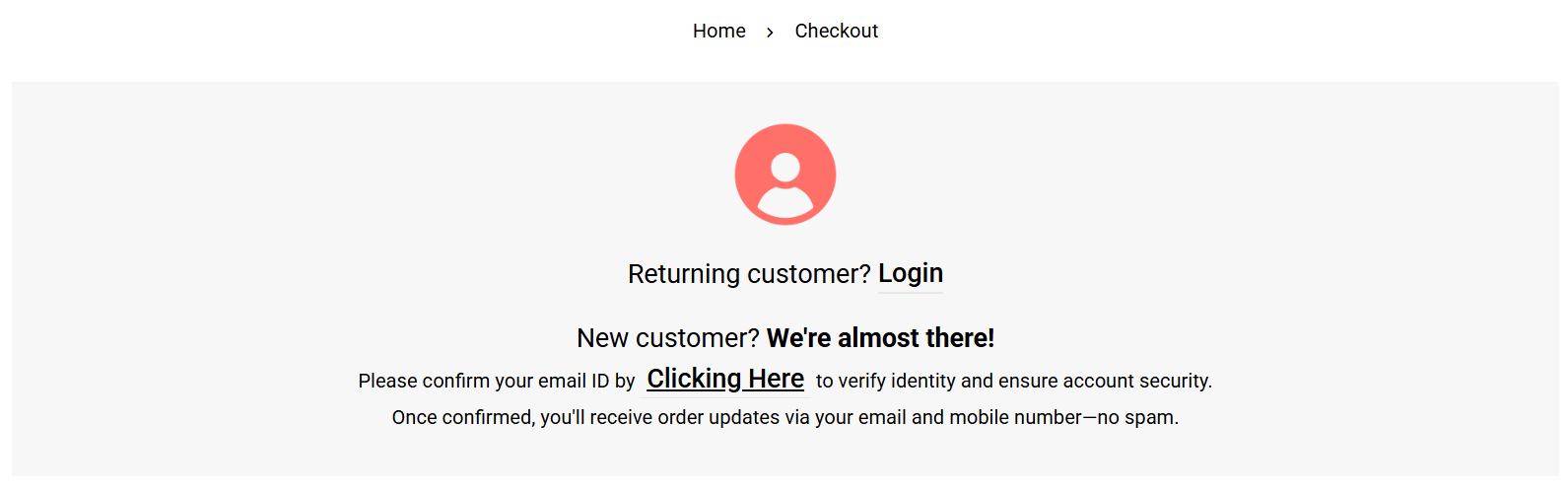Click the 'Returning customer?' text

(x=749, y=274)
